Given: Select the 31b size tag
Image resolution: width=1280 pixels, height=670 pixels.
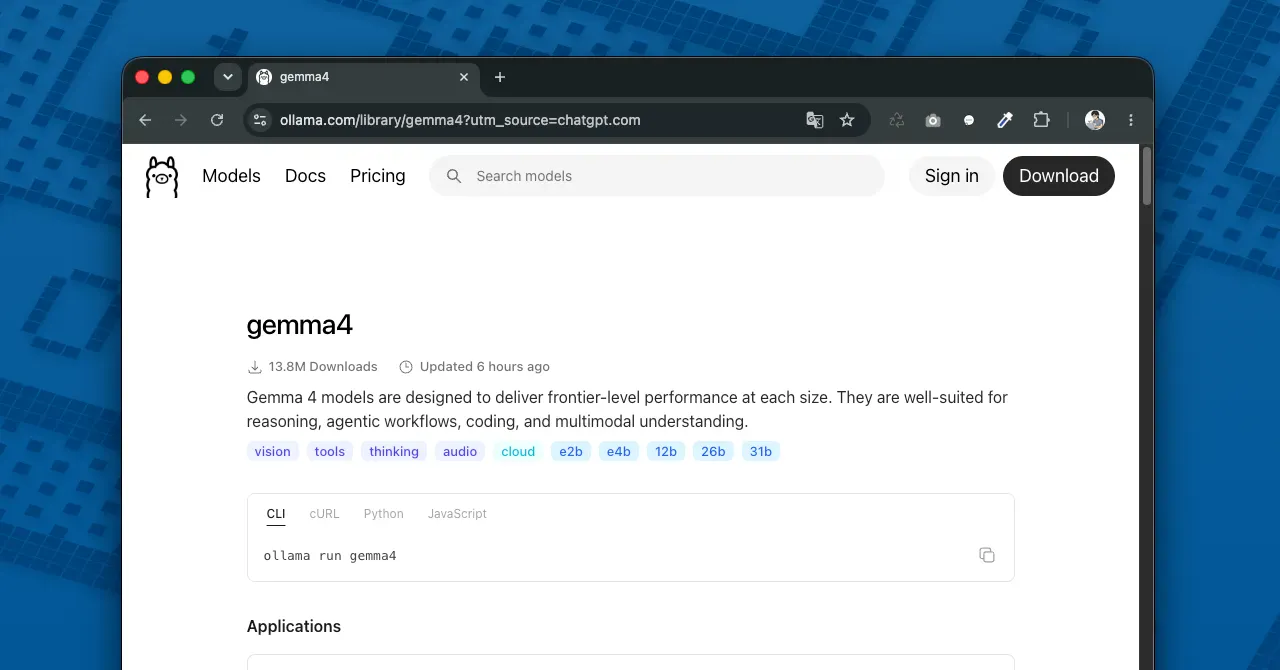Looking at the screenshot, I should click(761, 452).
